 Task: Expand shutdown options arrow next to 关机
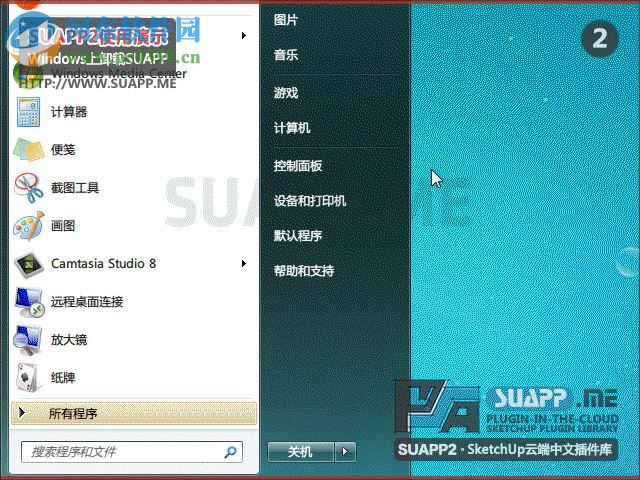345,452
